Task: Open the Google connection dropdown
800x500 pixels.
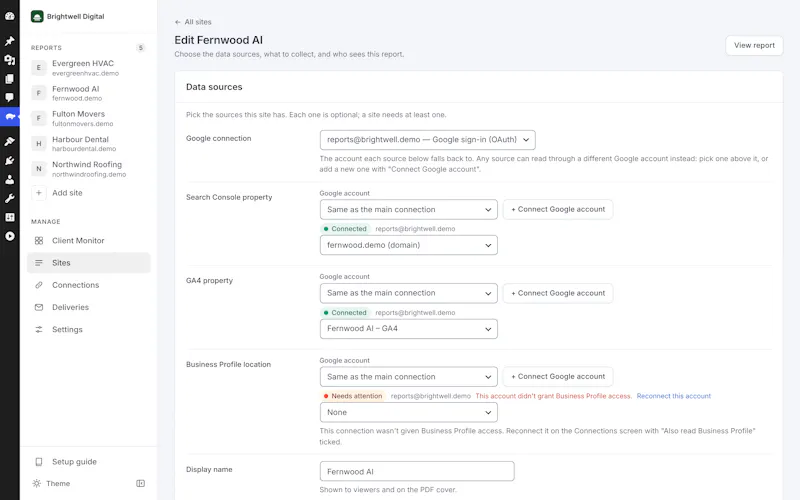Action: tap(428, 140)
